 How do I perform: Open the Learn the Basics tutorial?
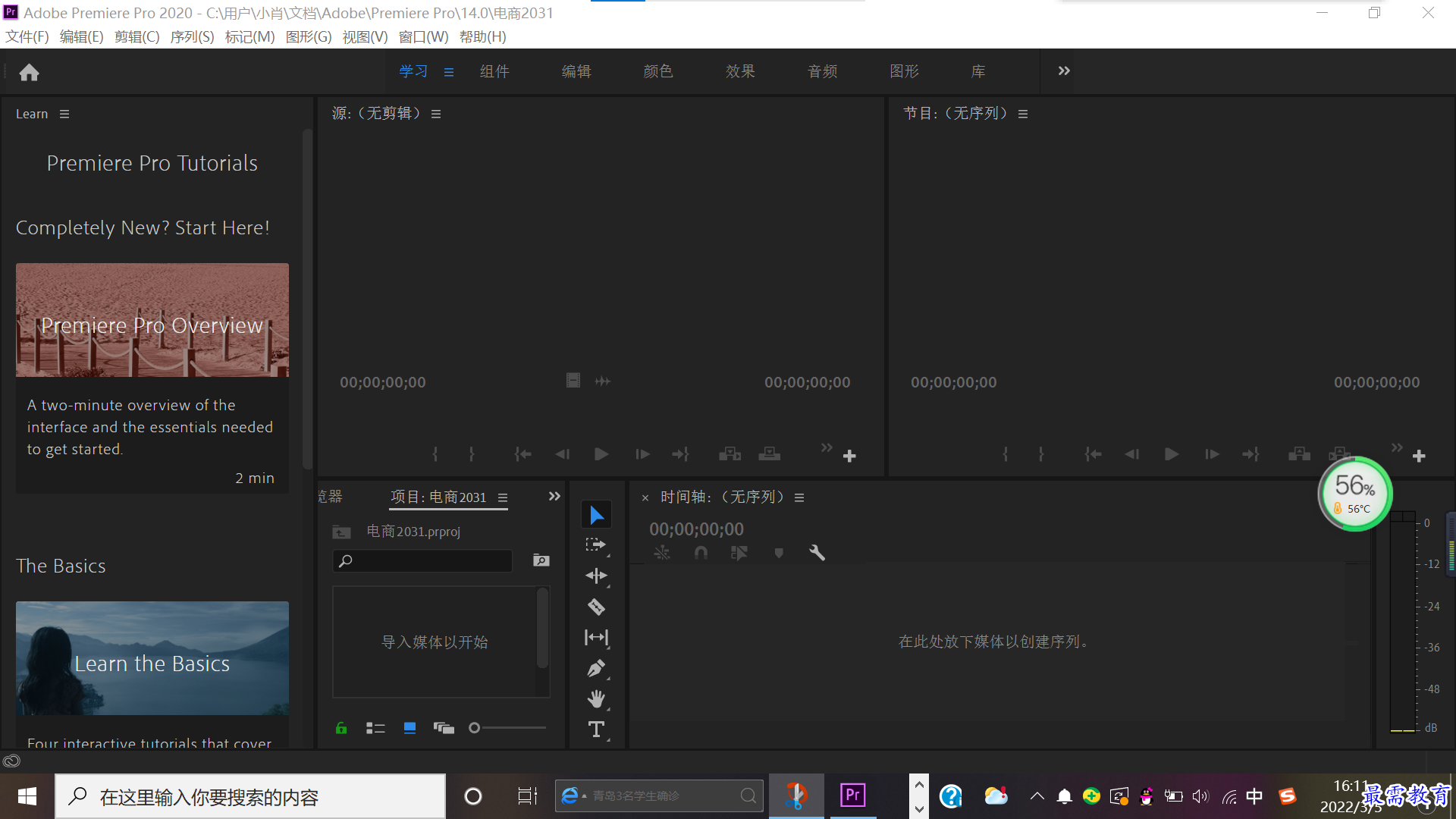pyautogui.click(x=152, y=658)
